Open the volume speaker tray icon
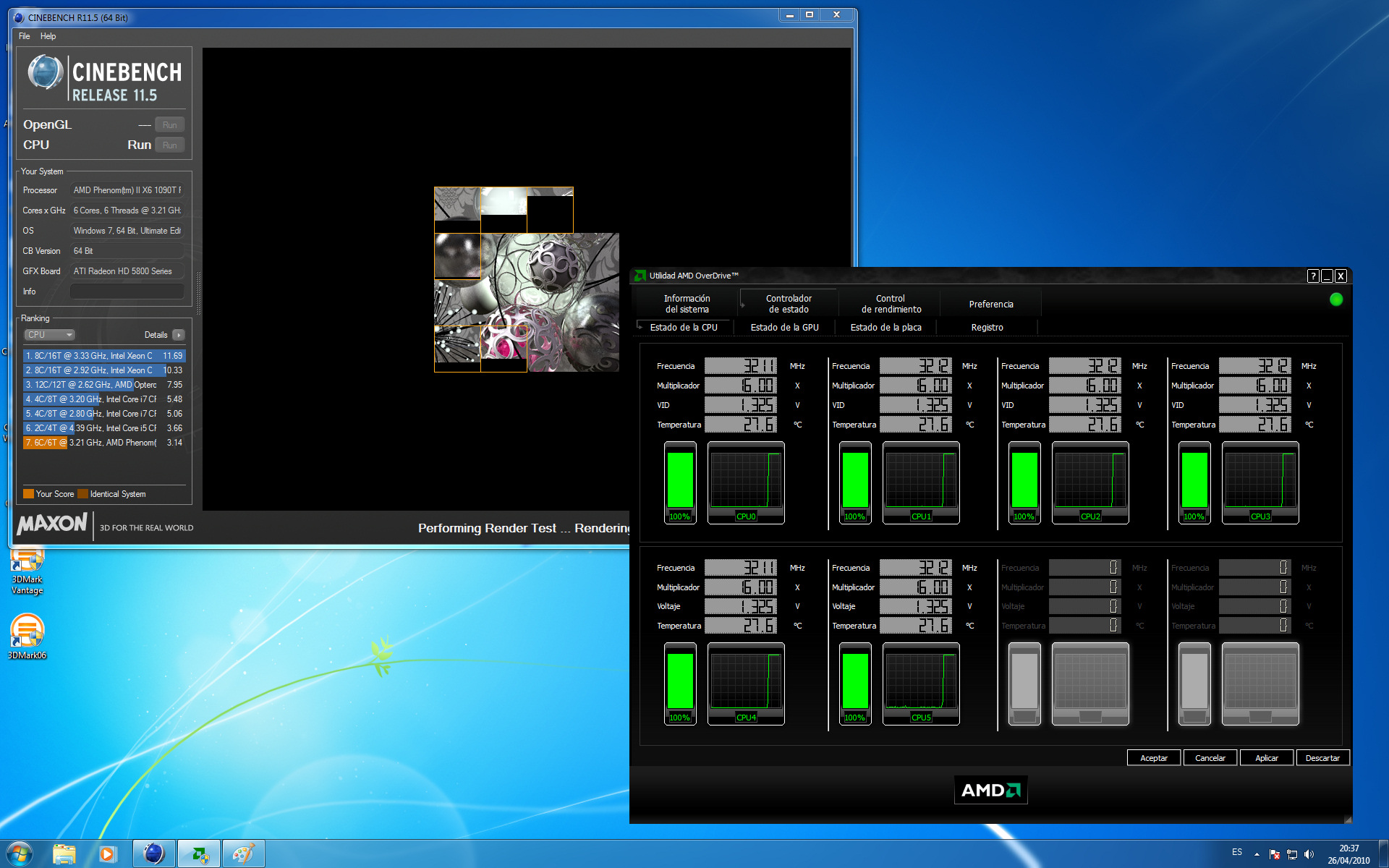This screenshot has height=868, width=1389. [1309, 854]
